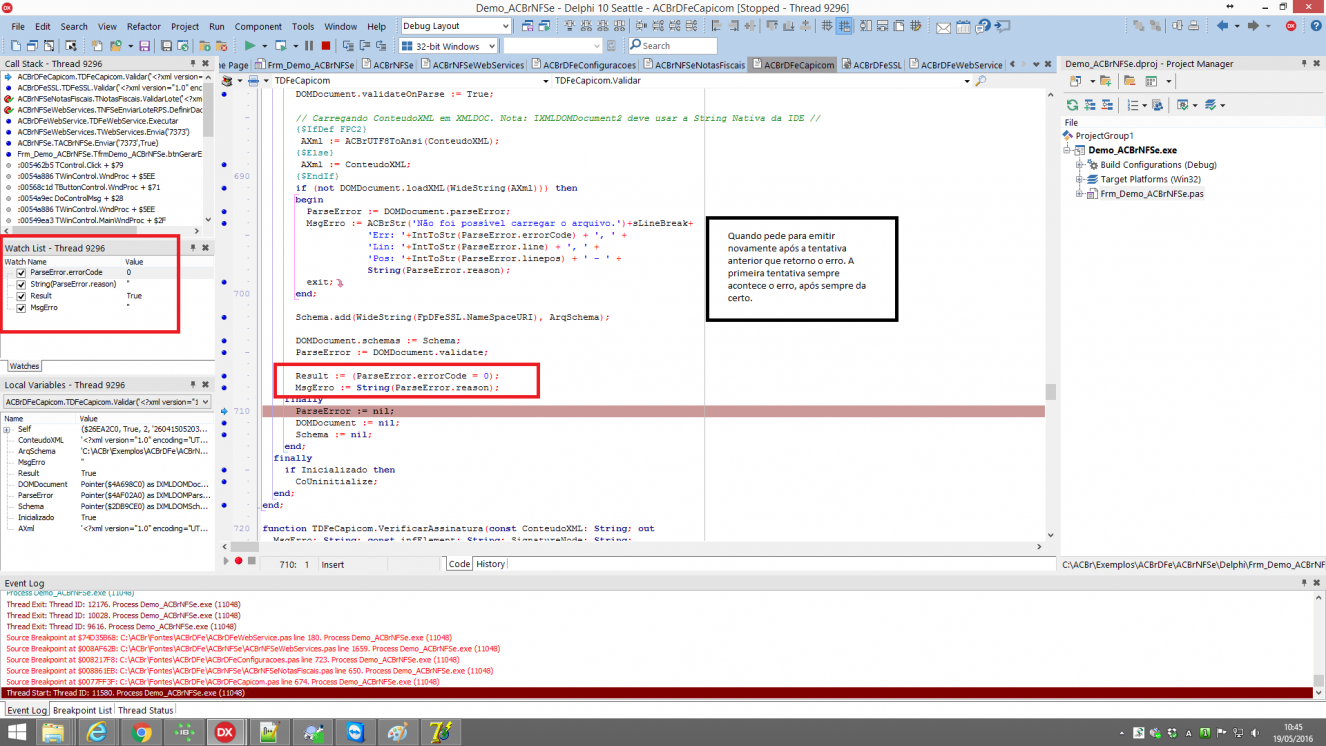Refresh the Project Manager tree
Viewport: 1326px width, 746px height.
point(1073,104)
